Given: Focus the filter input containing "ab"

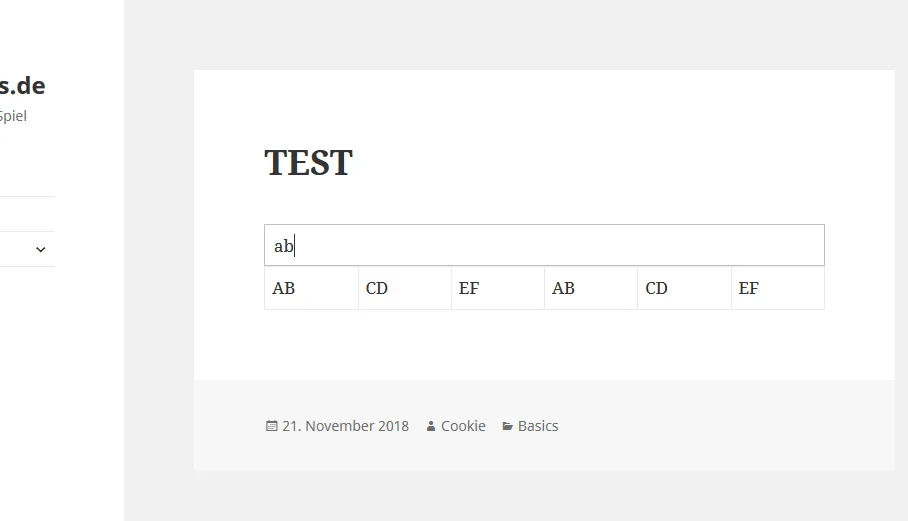Looking at the screenshot, I should tap(544, 245).
